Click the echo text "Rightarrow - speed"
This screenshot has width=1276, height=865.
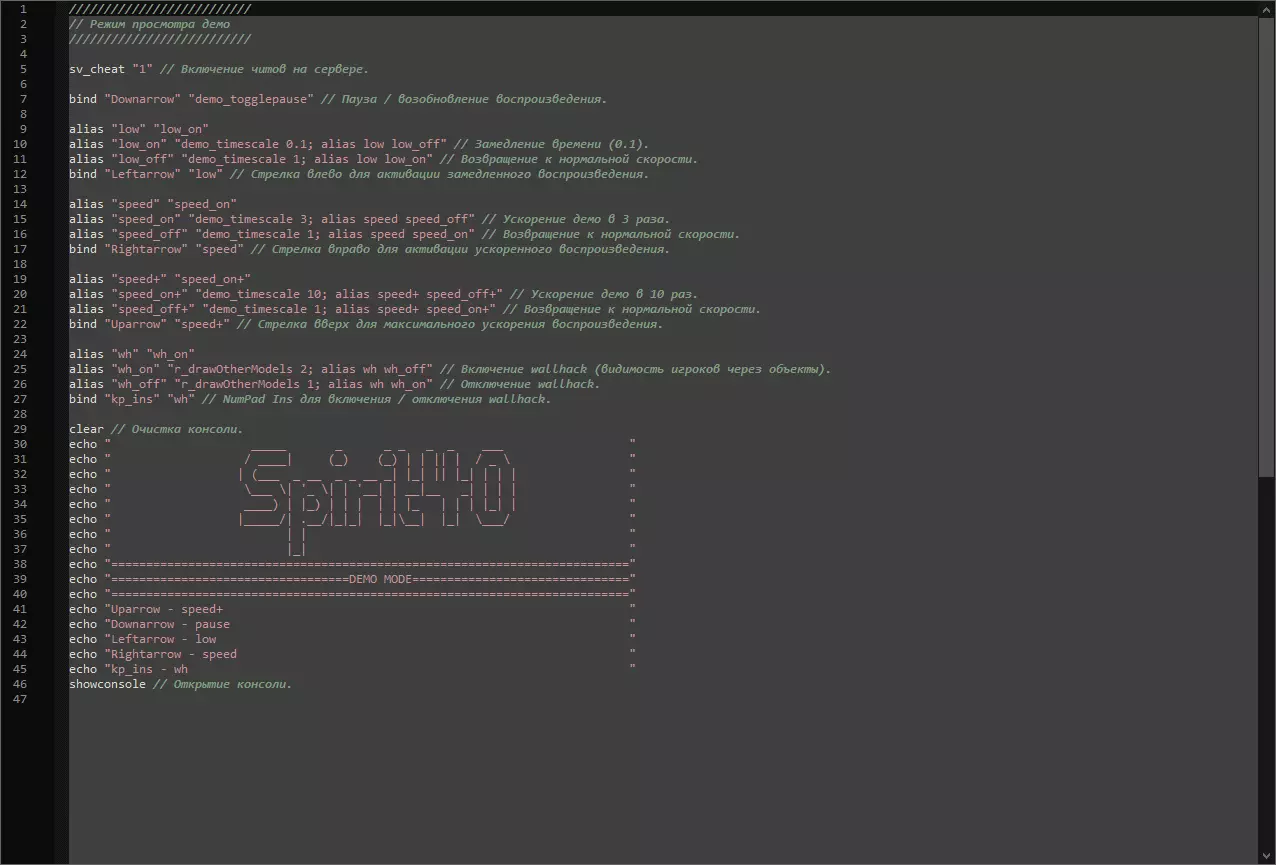(174, 654)
